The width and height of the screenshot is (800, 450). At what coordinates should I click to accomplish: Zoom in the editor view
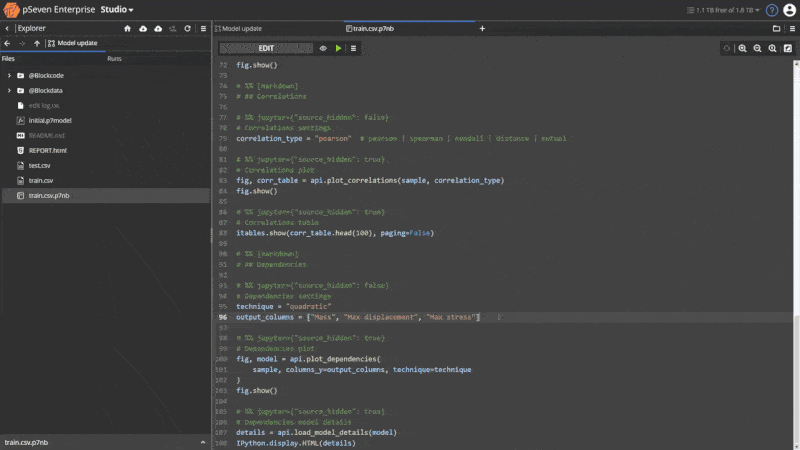742,48
